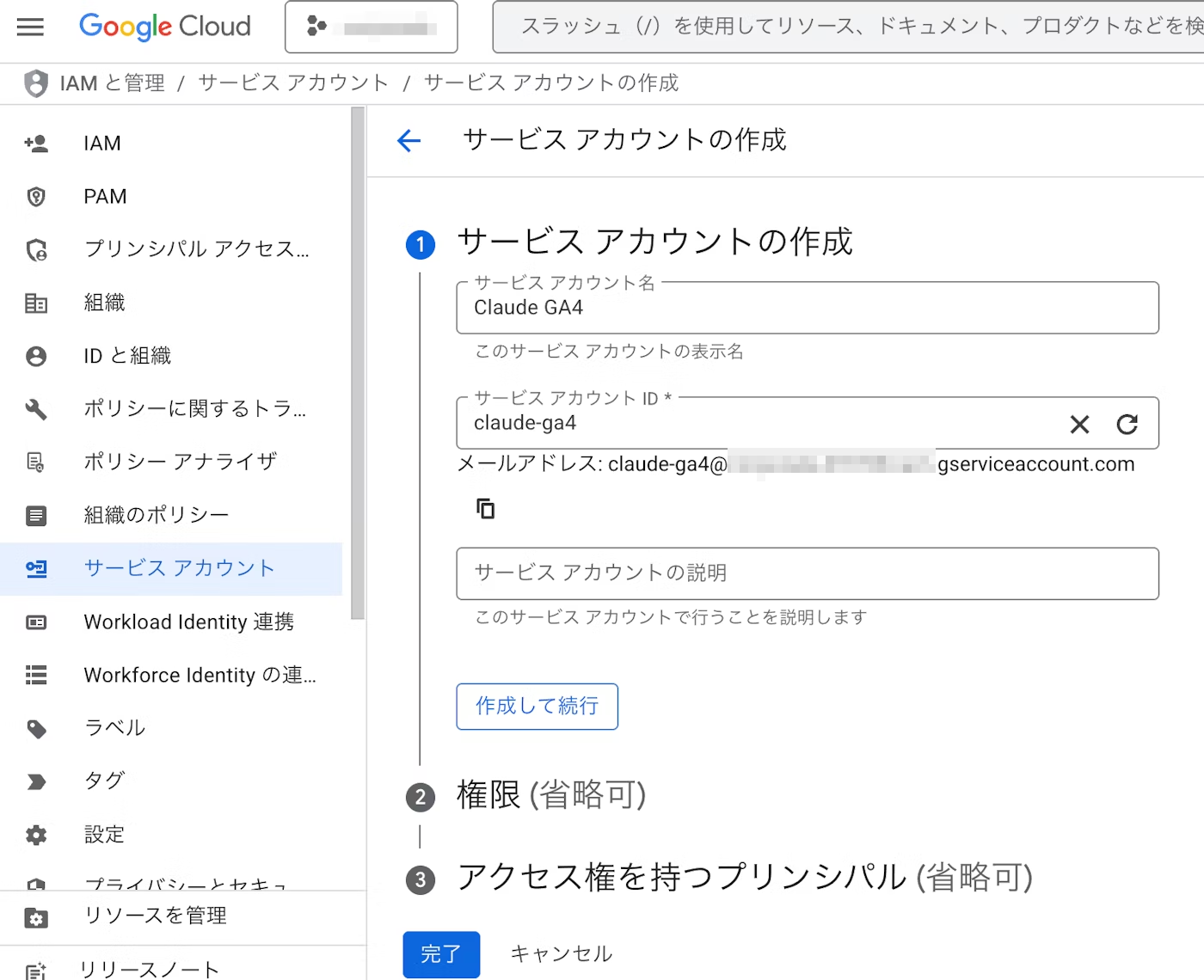The width and height of the screenshot is (1204, 980).
Task: Open the hamburger navigation menu
Action: coord(30,27)
